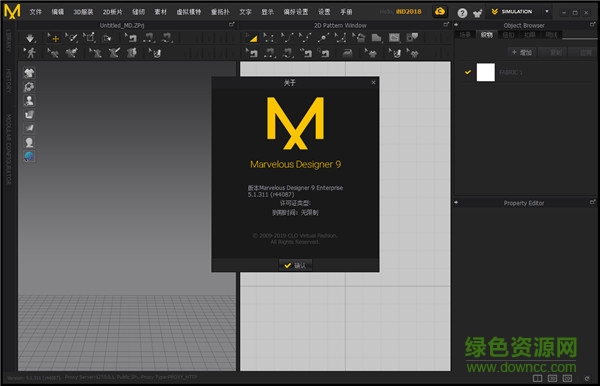Open the 3D服装 menu
The image size is (600, 386).
[x=83, y=12]
